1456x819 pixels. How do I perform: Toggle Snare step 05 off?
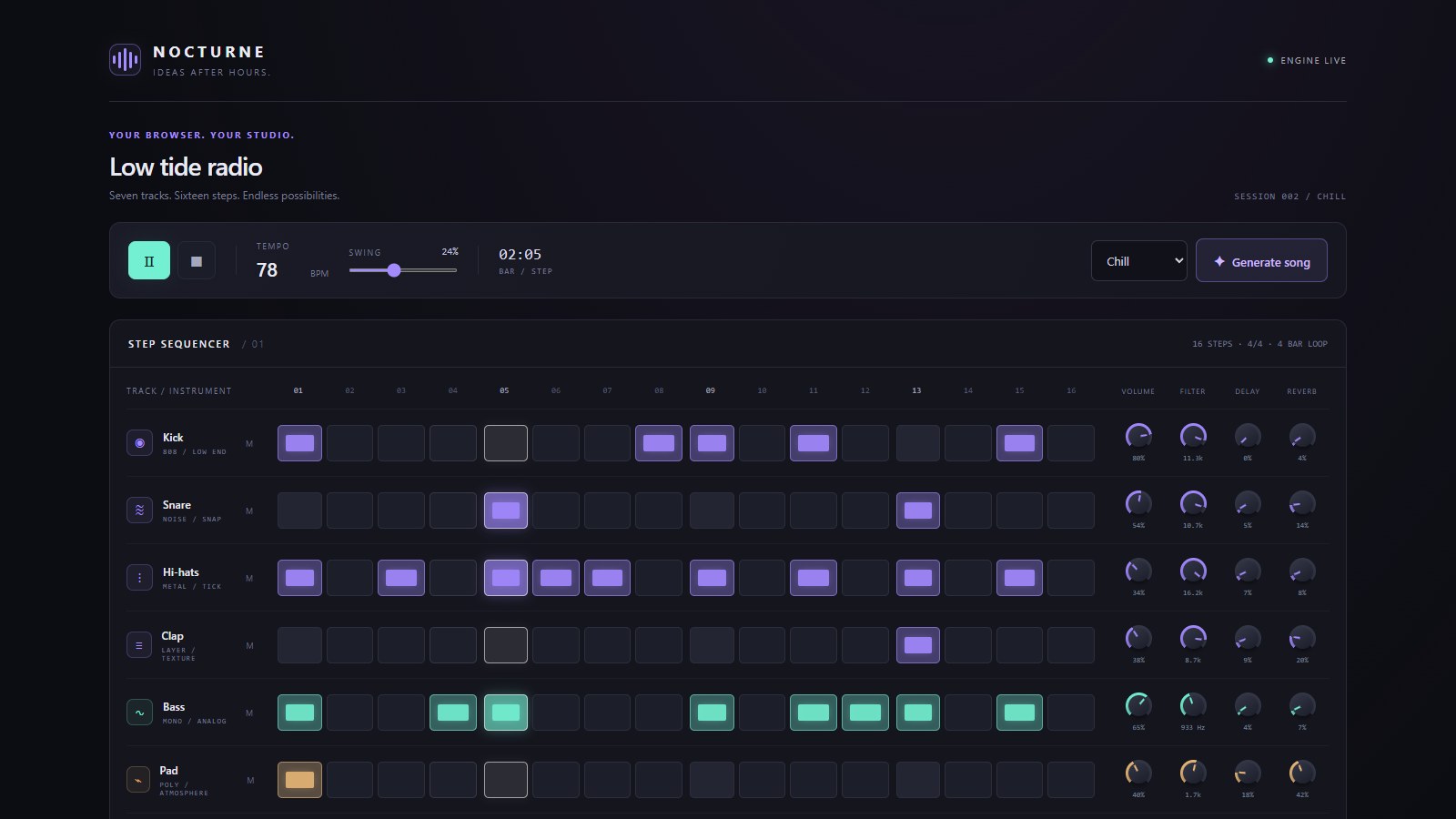(x=506, y=511)
